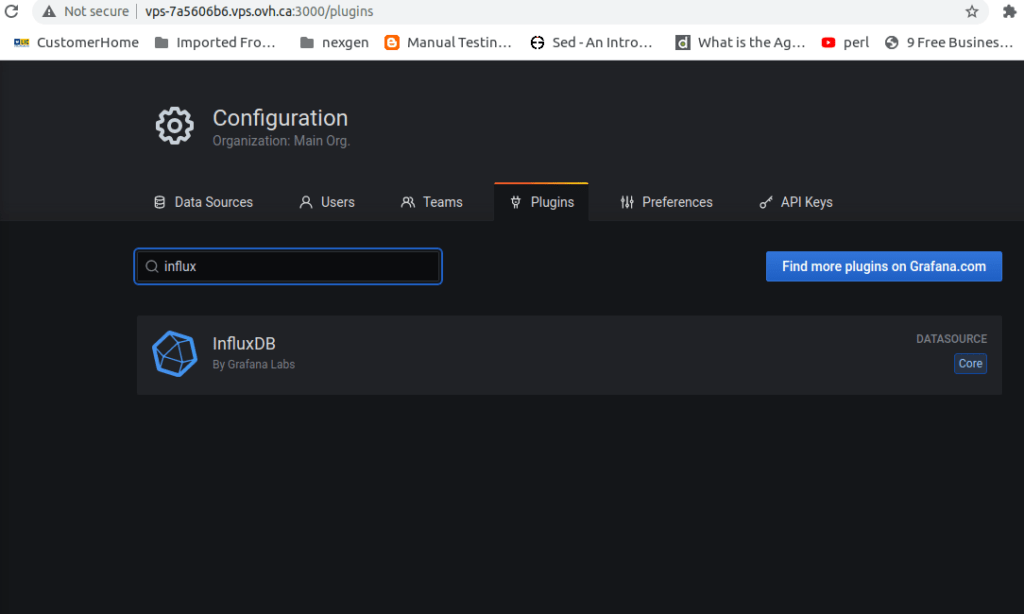The width and height of the screenshot is (1024, 614).
Task: Open the perl YouTube bookmark
Action: [845, 42]
